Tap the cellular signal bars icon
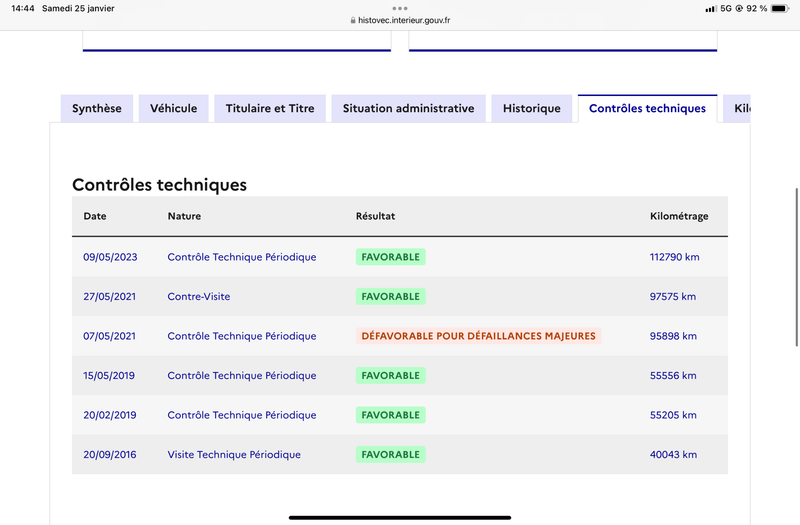The image size is (800, 525). [711, 9]
